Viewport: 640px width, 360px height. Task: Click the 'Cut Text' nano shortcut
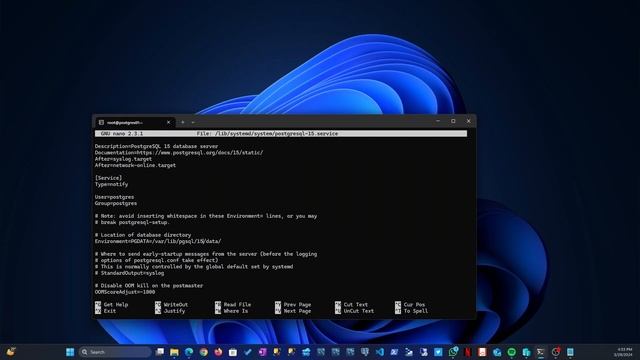coord(356,304)
